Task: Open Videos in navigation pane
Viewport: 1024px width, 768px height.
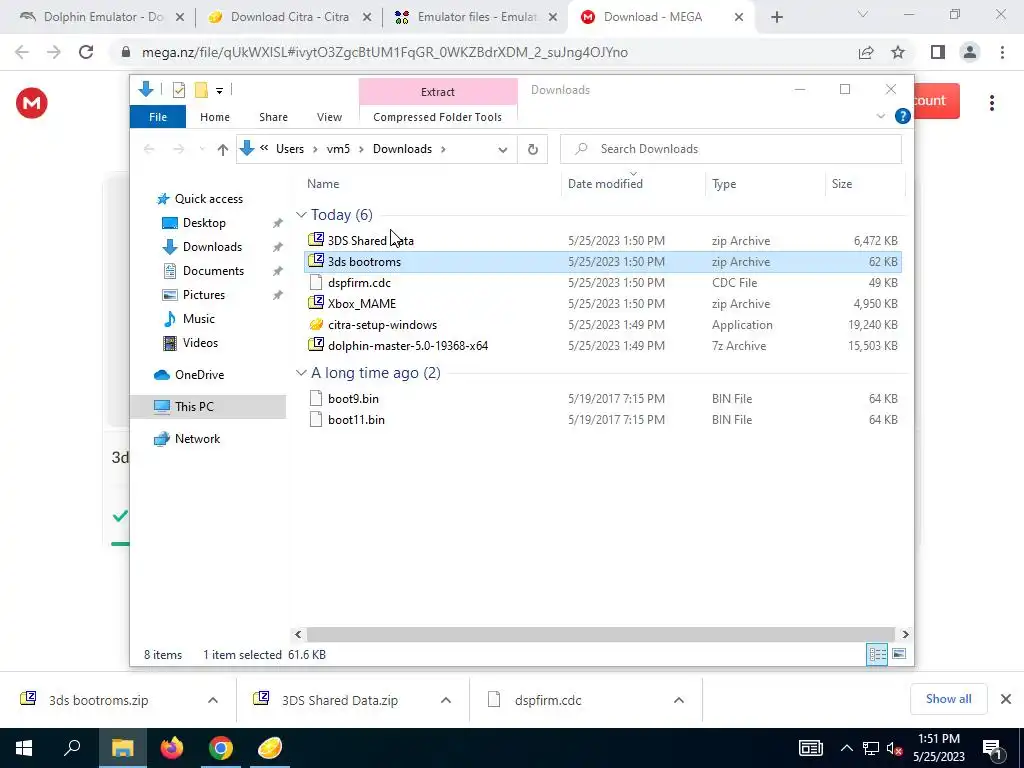Action: (x=200, y=343)
